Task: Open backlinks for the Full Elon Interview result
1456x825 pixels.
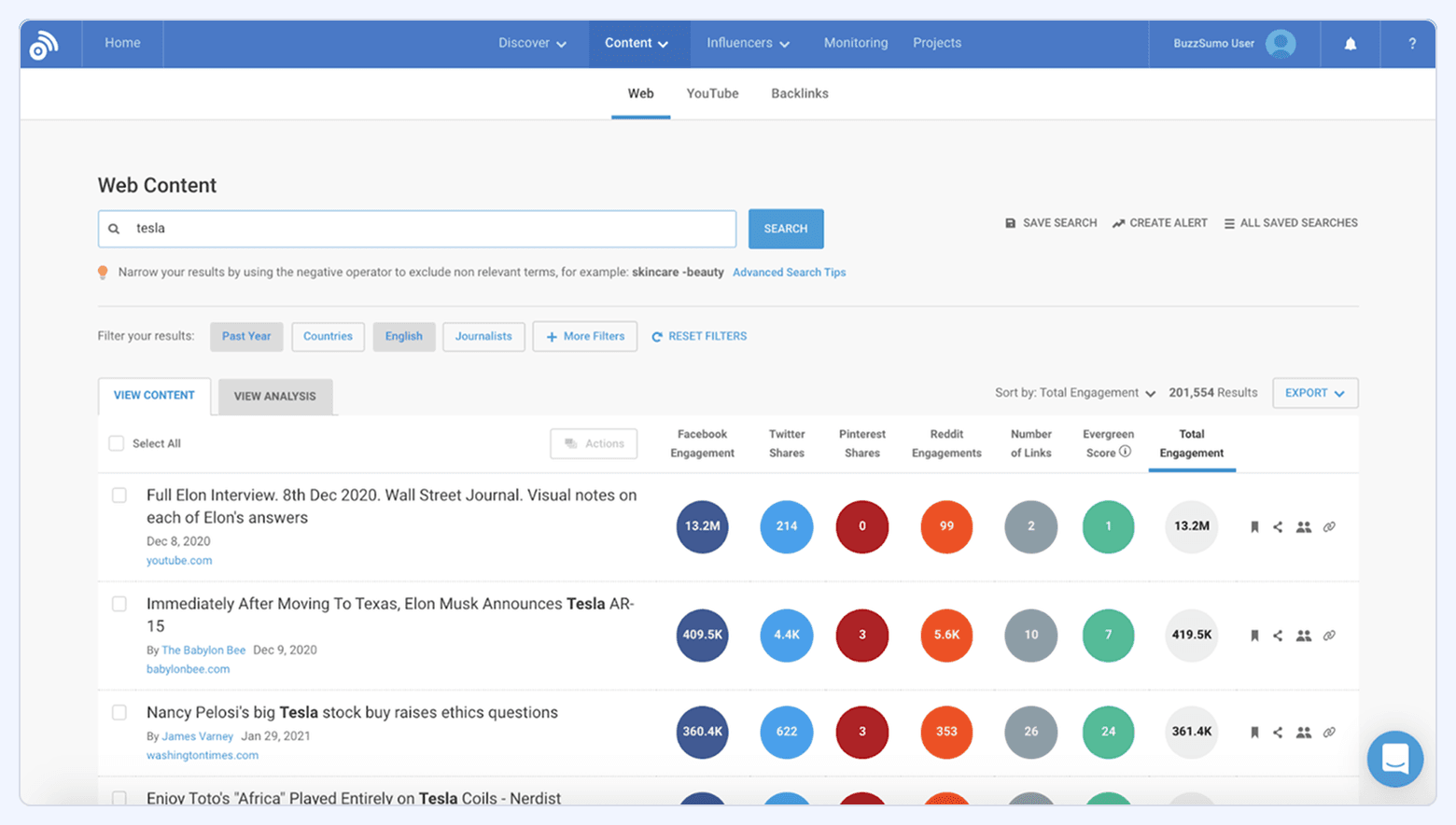Action: 1329,526
